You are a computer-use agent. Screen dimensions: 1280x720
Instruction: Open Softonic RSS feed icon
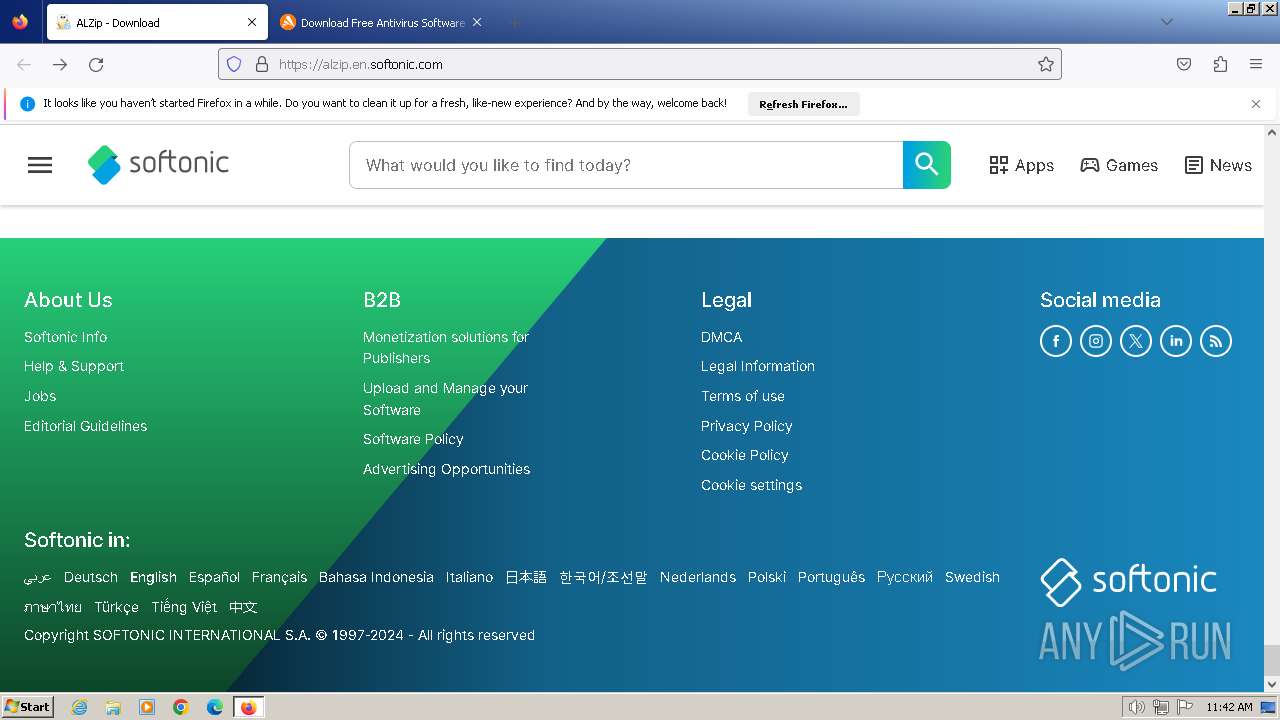click(x=1216, y=341)
